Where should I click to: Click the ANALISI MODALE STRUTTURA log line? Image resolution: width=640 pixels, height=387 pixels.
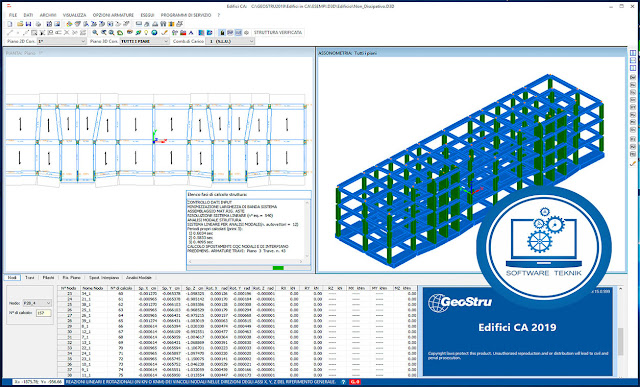point(214,220)
